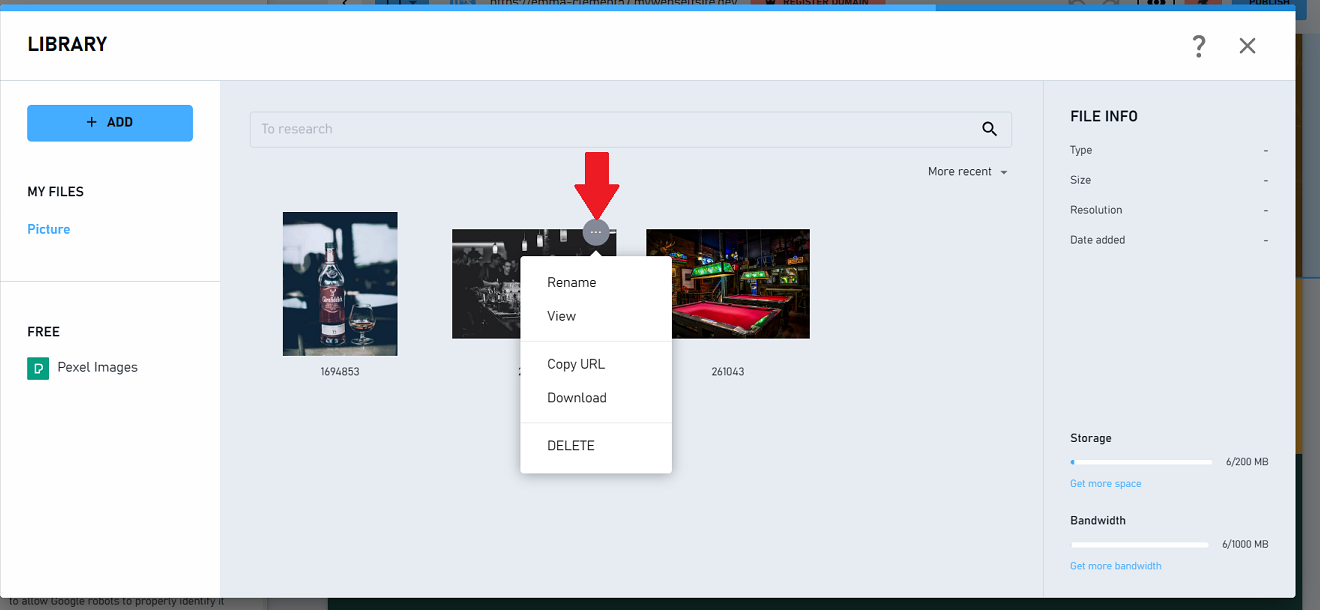This screenshot has width=1320, height=610.
Task: Open the Library help question mark
Action: [x=1199, y=46]
